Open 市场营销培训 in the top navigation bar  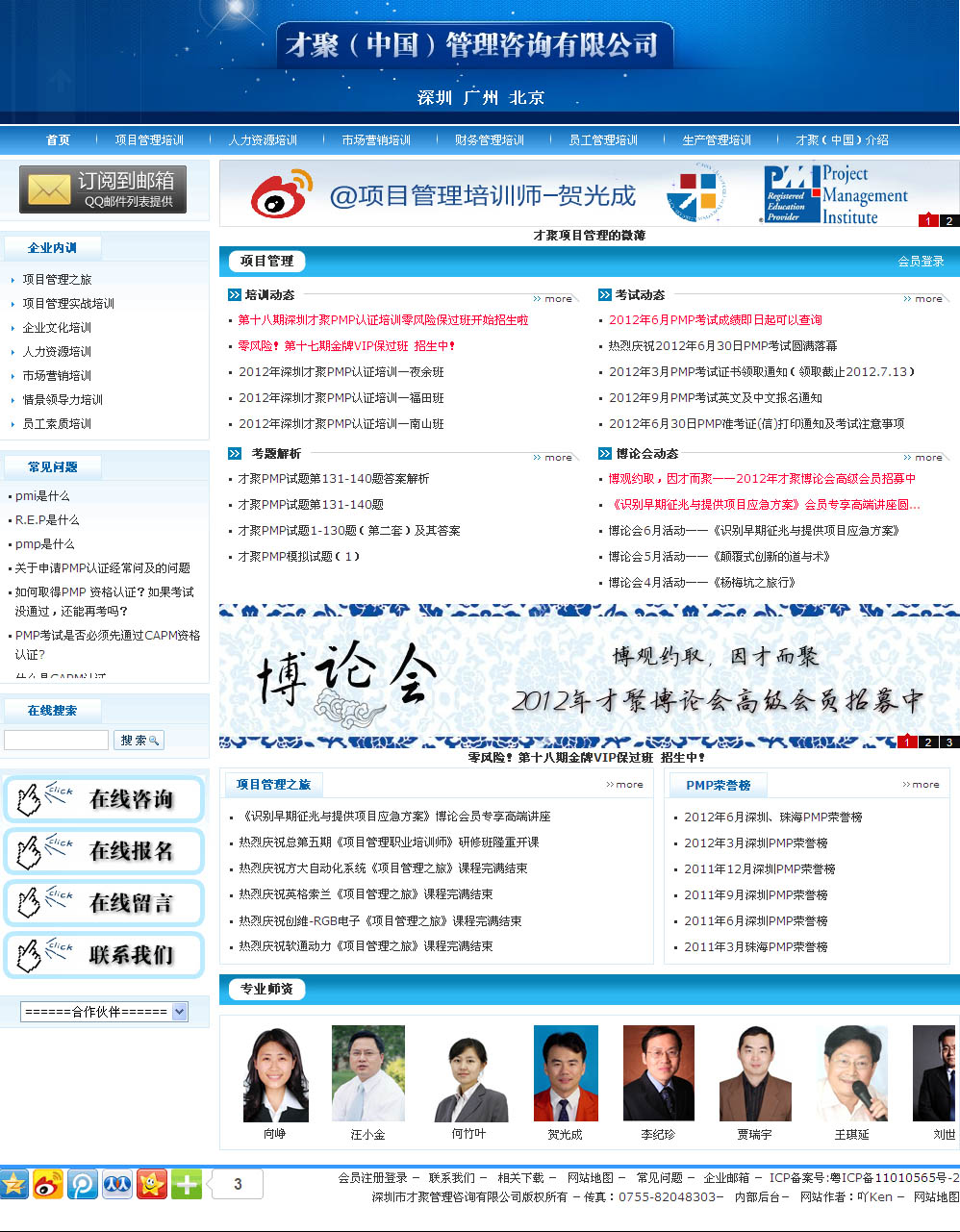pyautogui.click(x=376, y=140)
